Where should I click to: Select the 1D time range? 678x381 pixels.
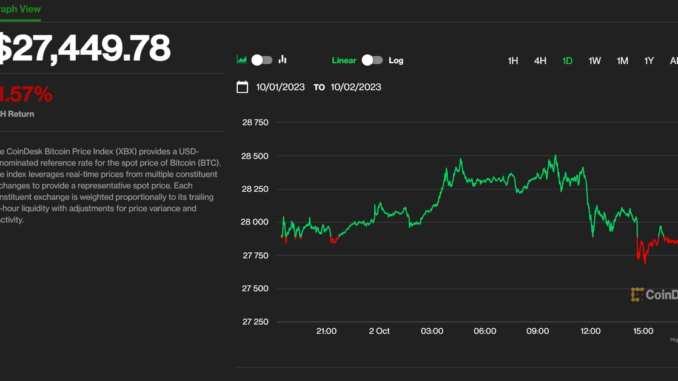tap(567, 61)
